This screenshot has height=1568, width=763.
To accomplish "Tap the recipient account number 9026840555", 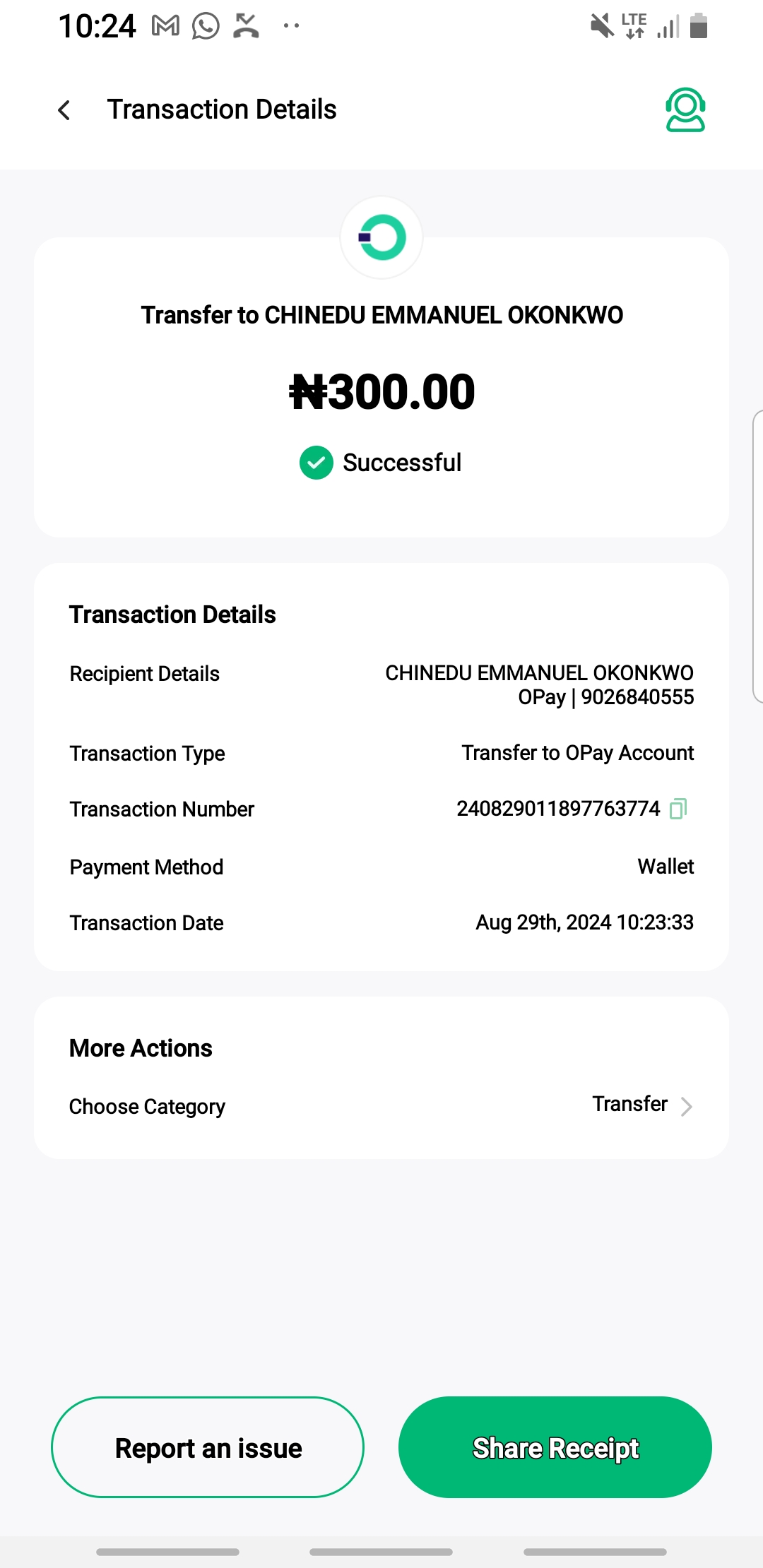I will (x=637, y=697).
